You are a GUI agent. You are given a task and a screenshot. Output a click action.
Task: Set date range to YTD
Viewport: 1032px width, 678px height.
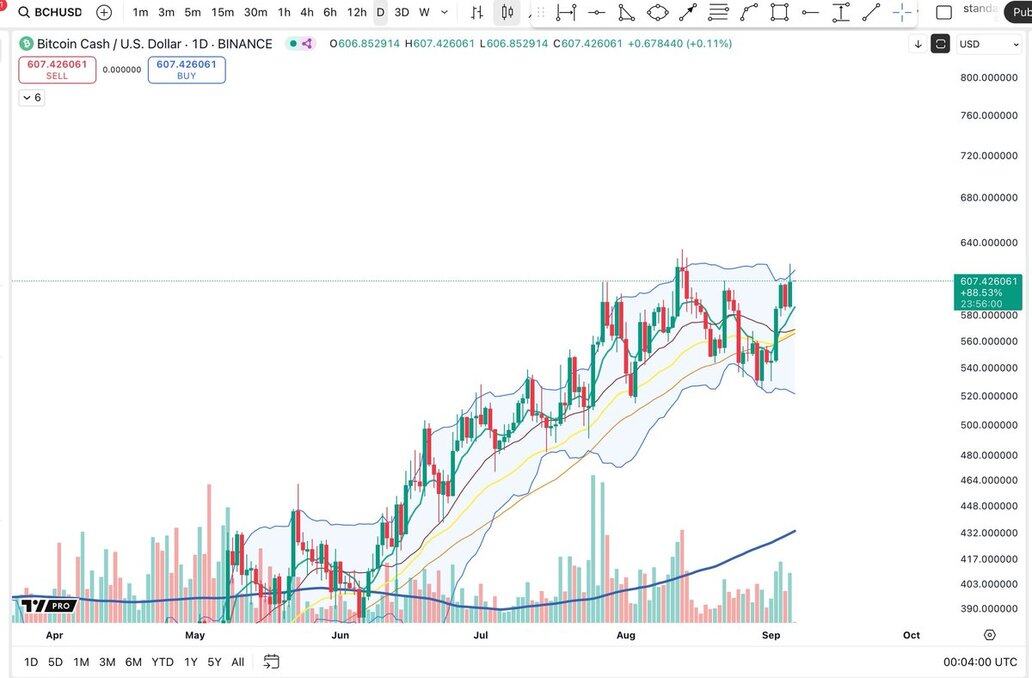tap(163, 662)
